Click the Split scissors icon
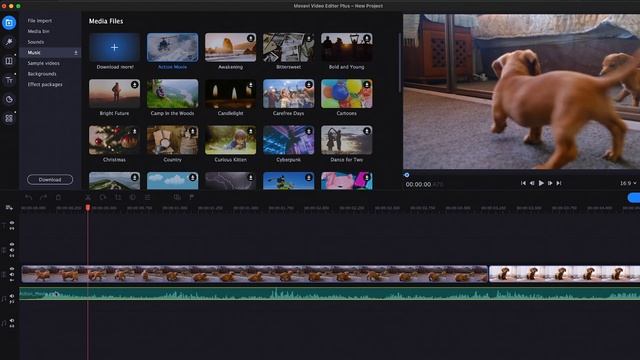The width and height of the screenshot is (640, 360). click(88, 198)
